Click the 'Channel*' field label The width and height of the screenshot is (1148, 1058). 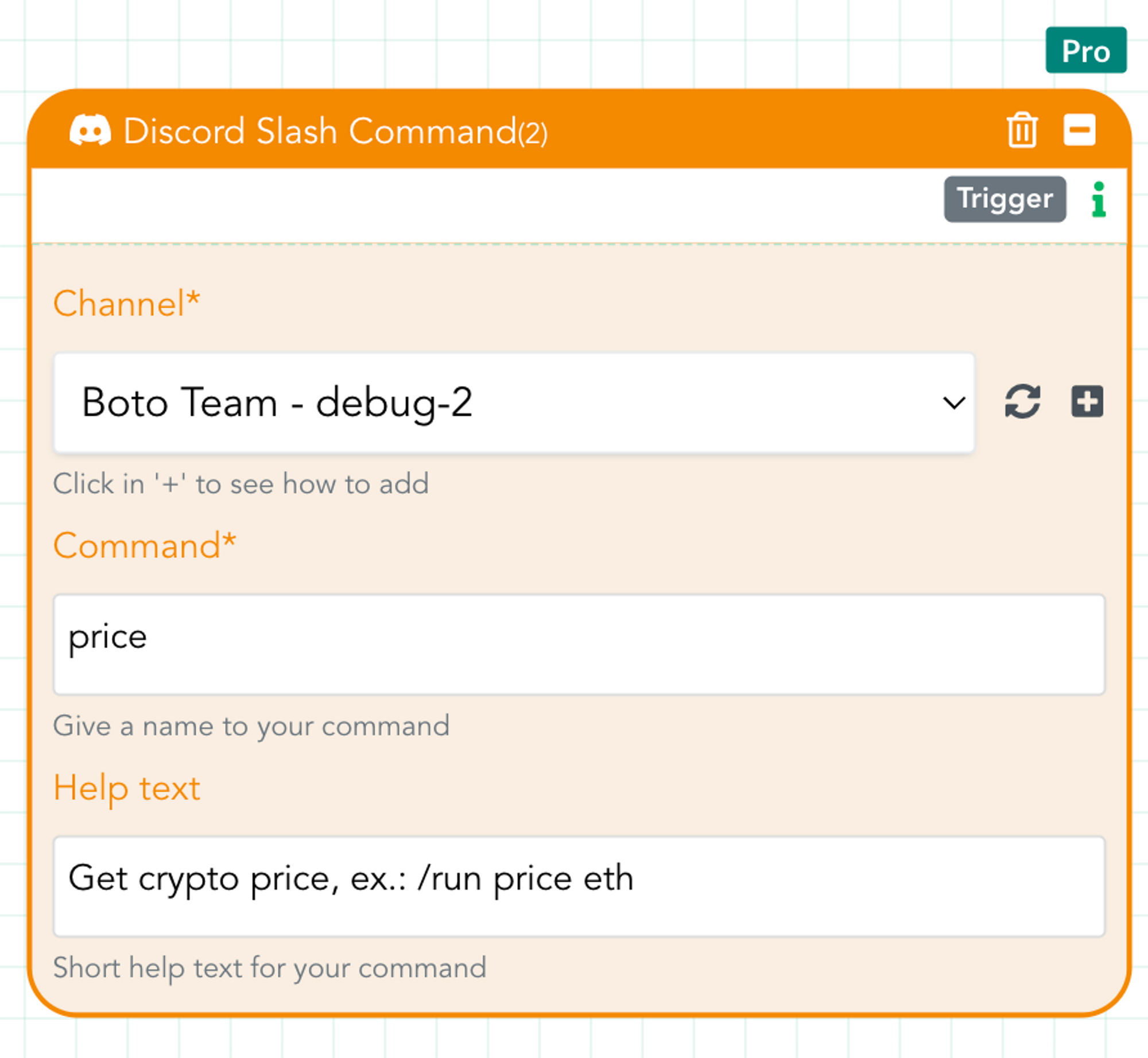point(126,303)
